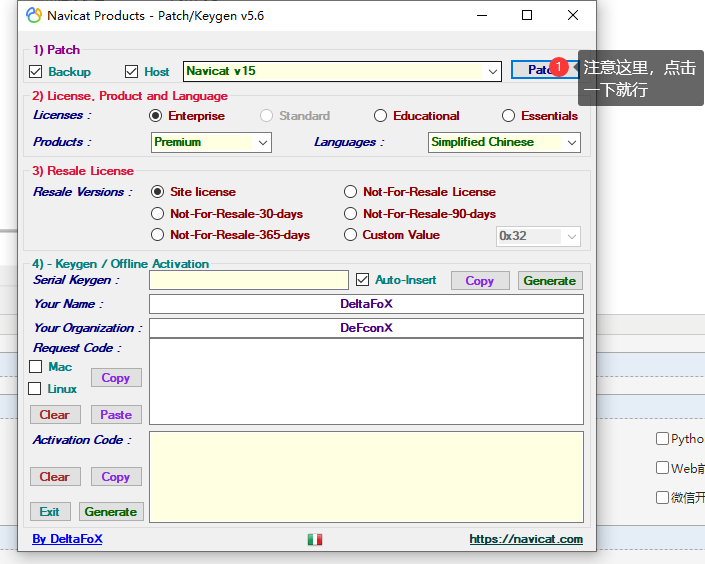This screenshot has height=564, width=705.
Task: Copy the Request Code
Action: pos(116,378)
